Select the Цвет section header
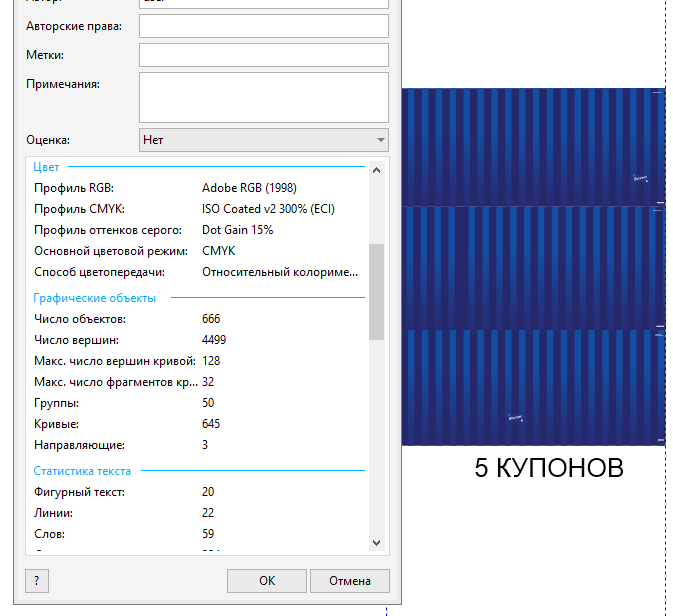Image resolution: width=673 pixels, height=616 pixels. (x=46, y=167)
